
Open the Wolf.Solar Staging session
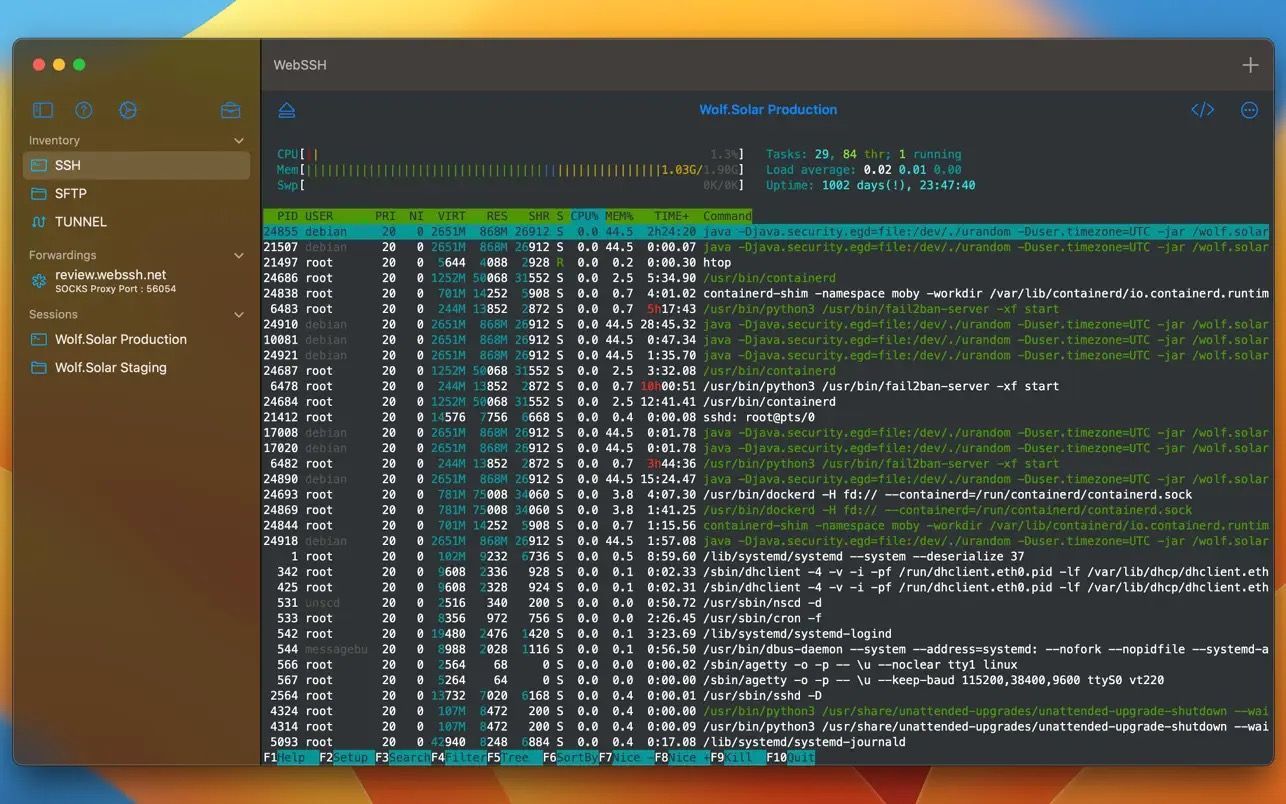(x=136, y=367)
